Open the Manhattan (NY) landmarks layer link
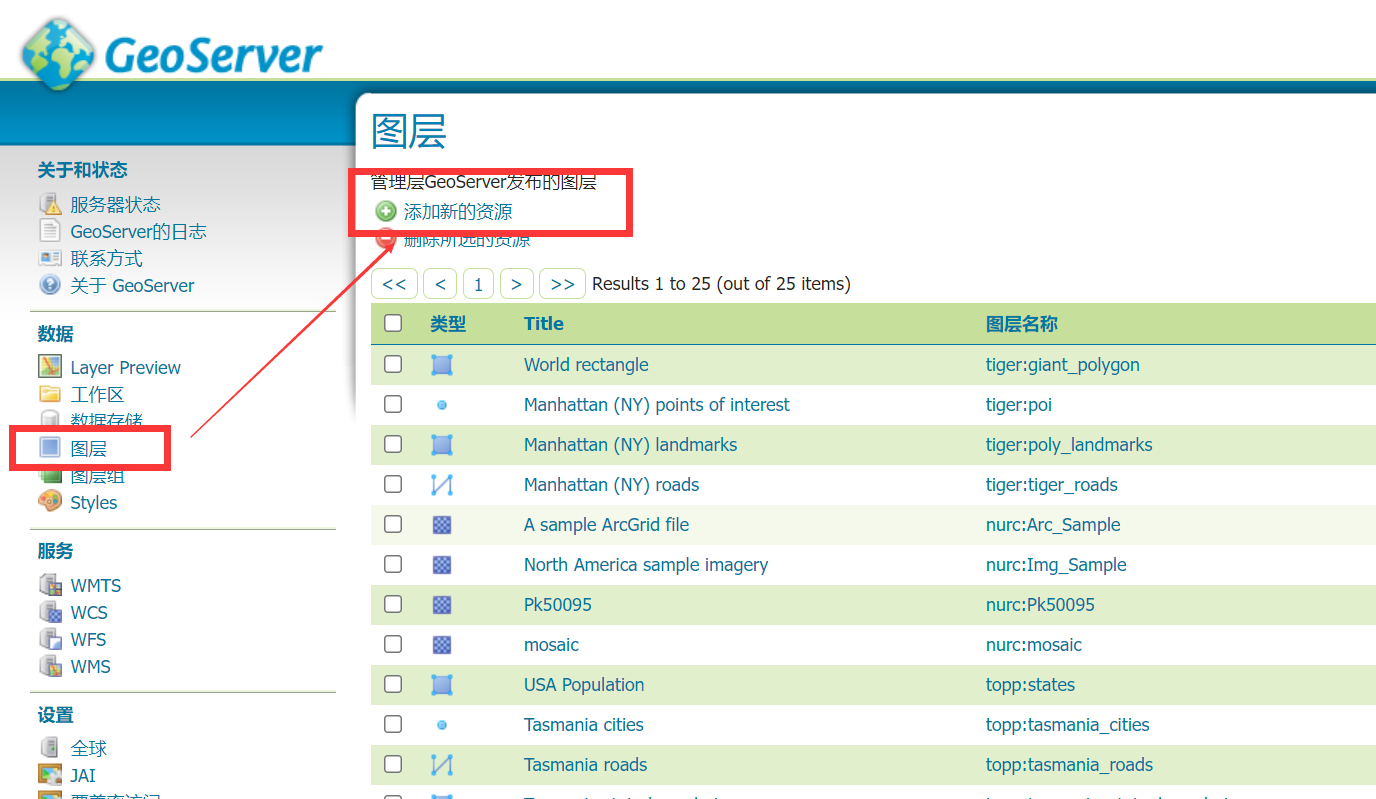Image resolution: width=1376 pixels, height=799 pixels. click(630, 445)
